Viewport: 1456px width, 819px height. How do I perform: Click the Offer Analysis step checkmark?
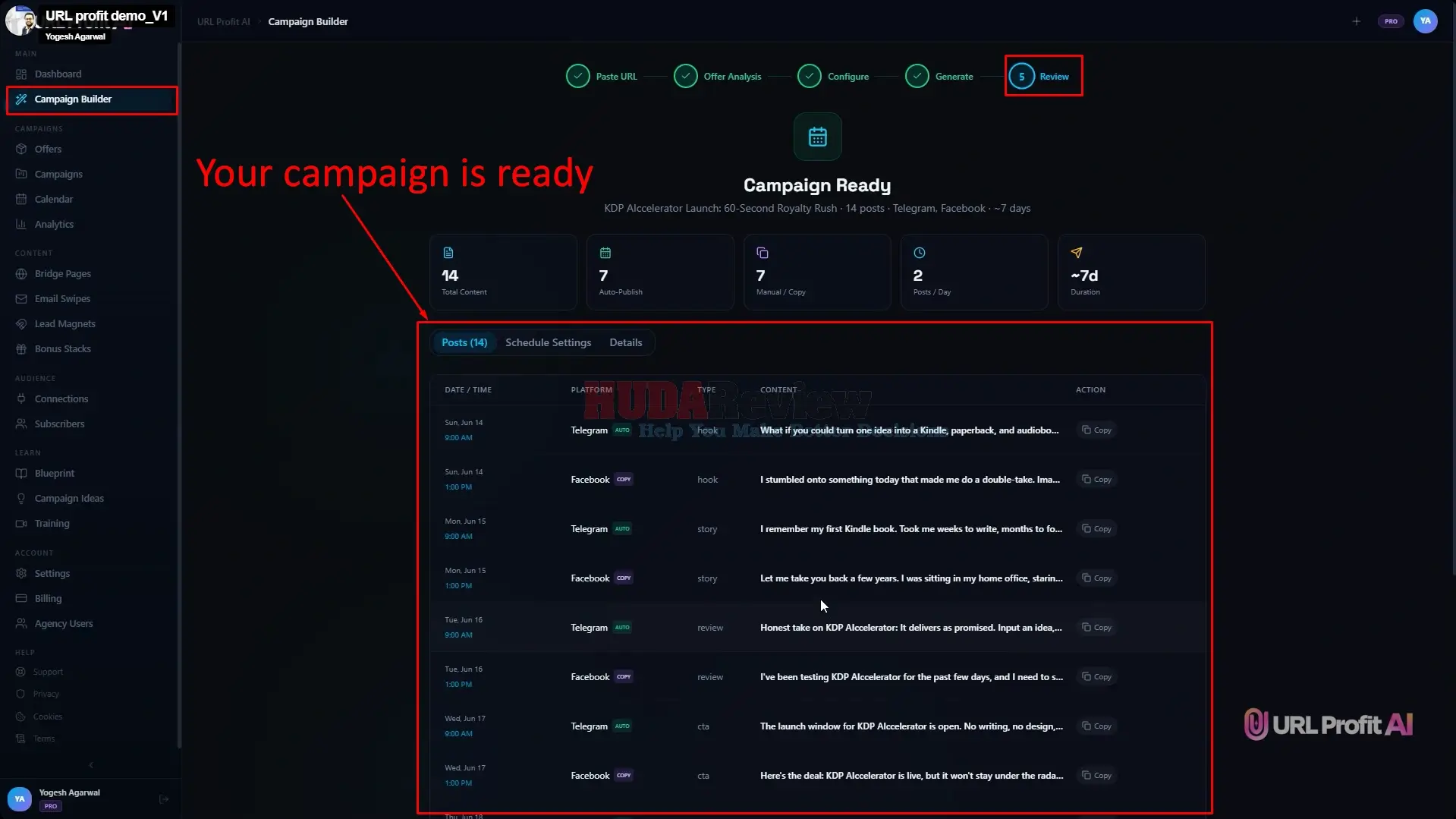click(x=685, y=76)
